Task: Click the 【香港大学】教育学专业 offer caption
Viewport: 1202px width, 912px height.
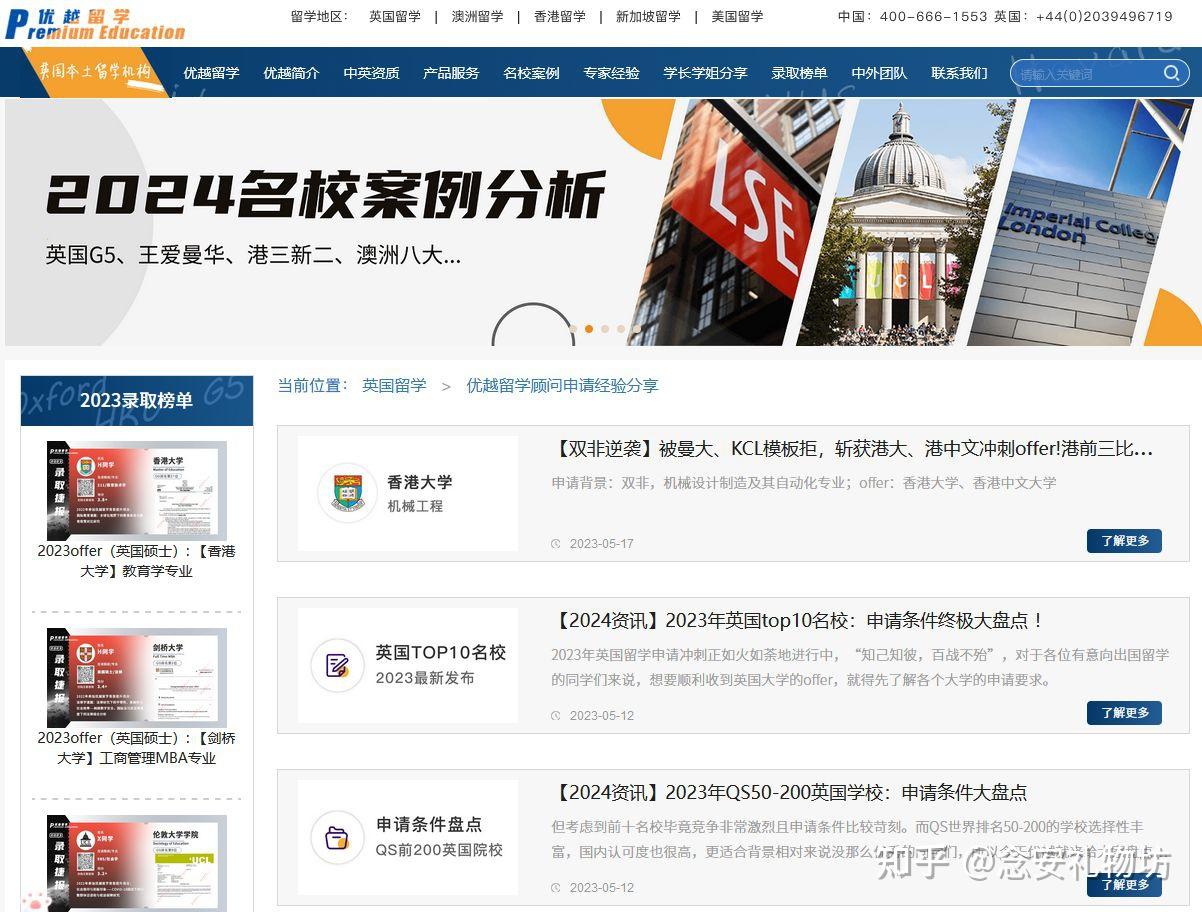Action: coord(137,561)
